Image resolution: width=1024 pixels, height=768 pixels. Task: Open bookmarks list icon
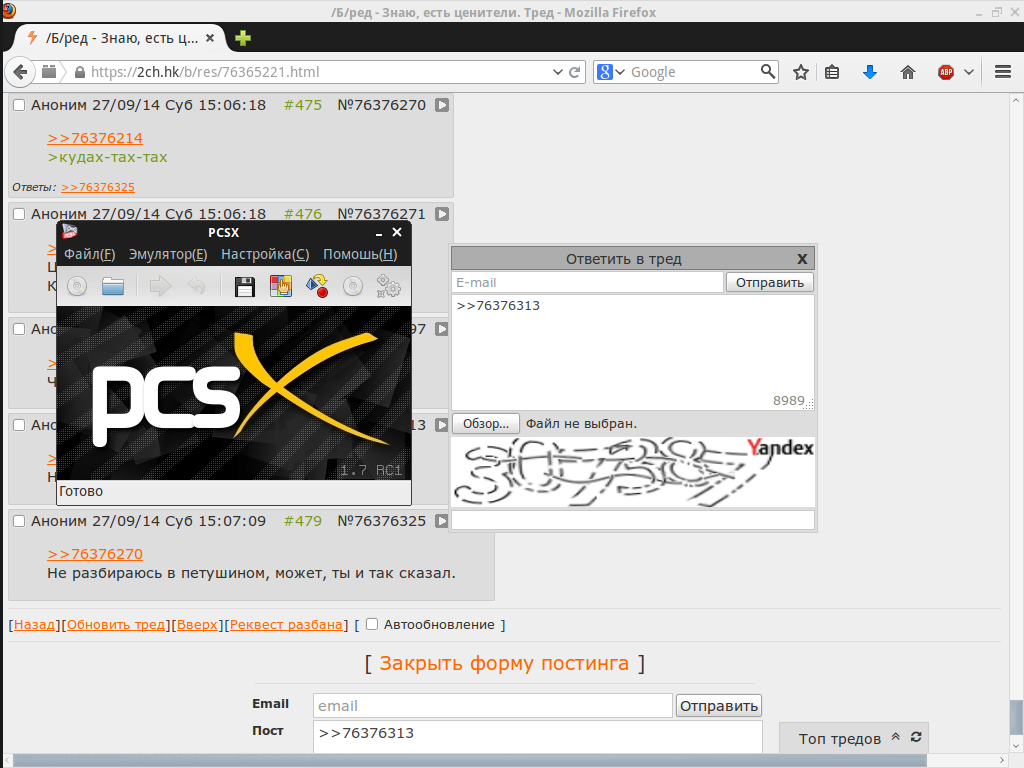click(x=832, y=72)
